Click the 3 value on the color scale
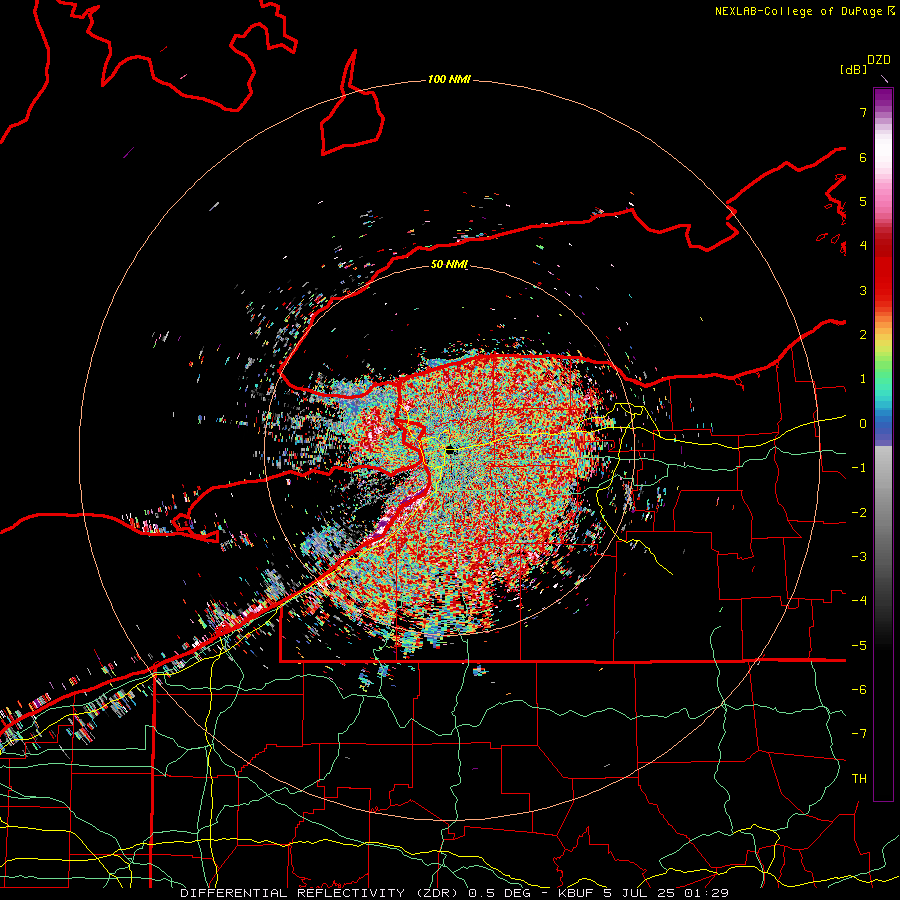 [x=863, y=290]
